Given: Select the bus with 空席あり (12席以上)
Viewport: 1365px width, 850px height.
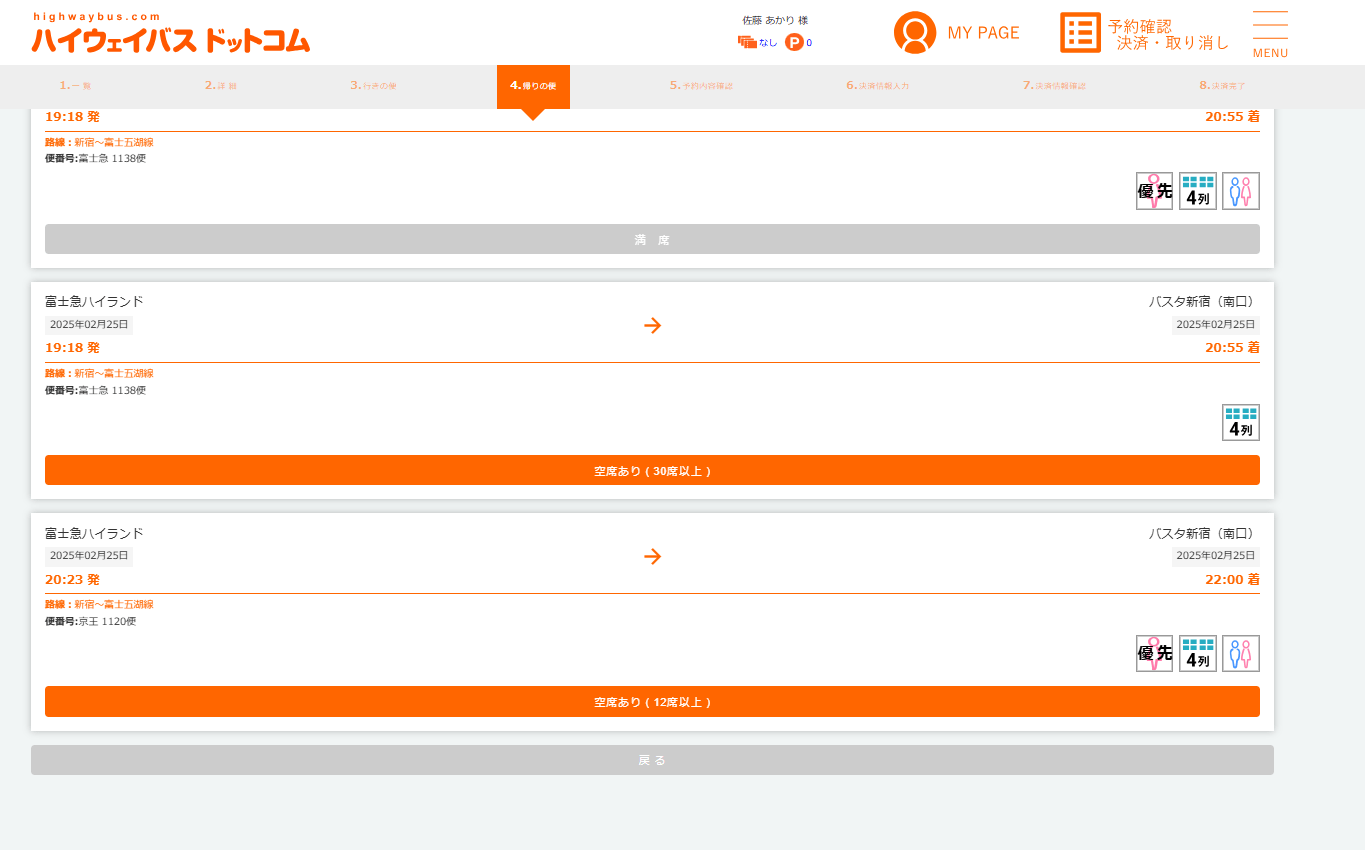Looking at the screenshot, I should pyautogui.click(x=652, y=702).
